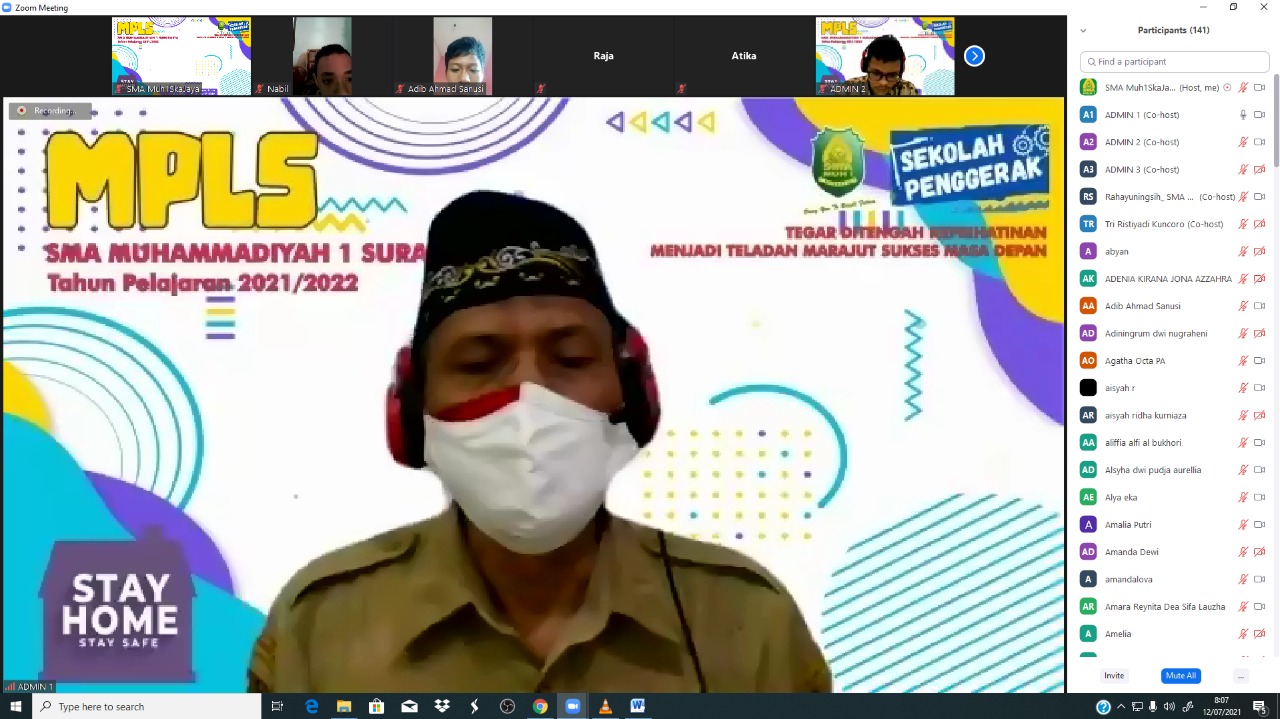The width and height of the screenshot is (1280, 719).
Task: Click ADENIA KIRANA disabled camera icon
Action: [1259, 278]
